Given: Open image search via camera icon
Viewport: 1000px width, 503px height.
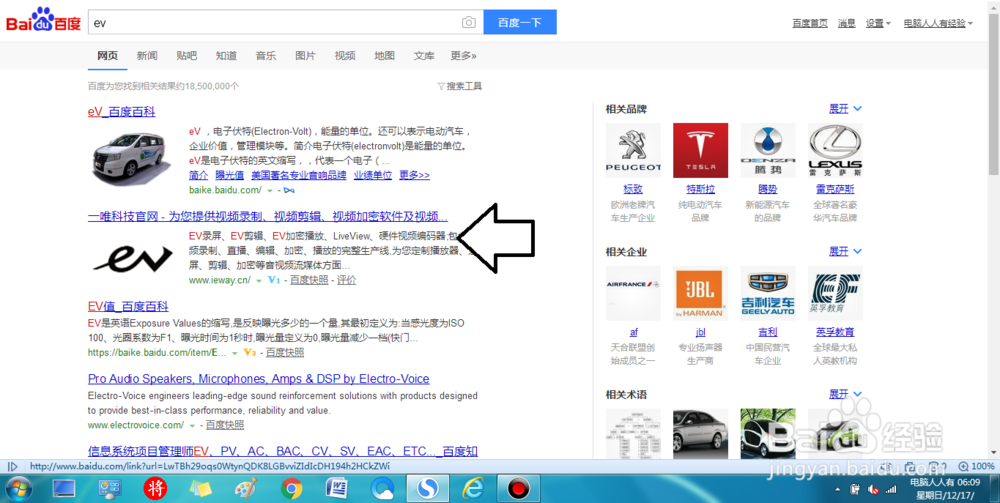Looking at the screenshot, I should [x=469, y=22].
